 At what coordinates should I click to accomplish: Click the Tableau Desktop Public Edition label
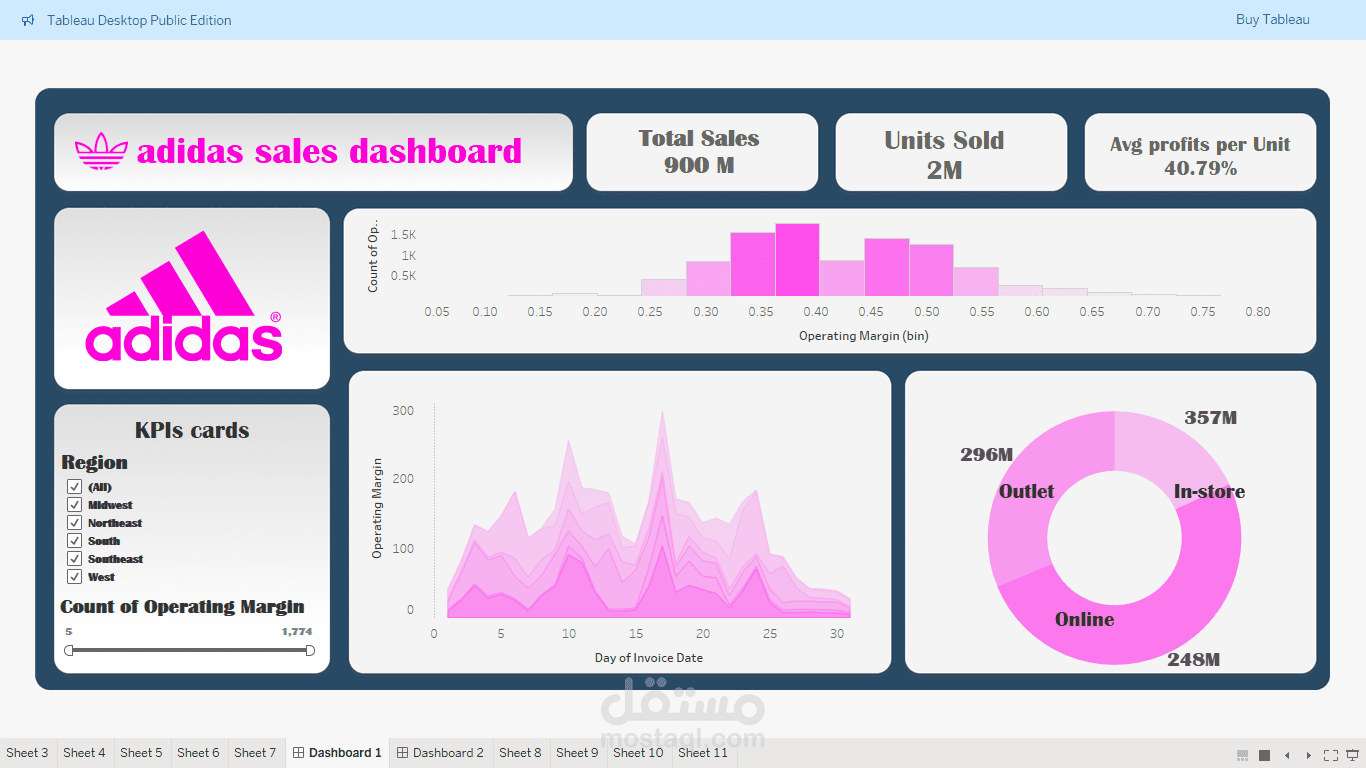139,20
